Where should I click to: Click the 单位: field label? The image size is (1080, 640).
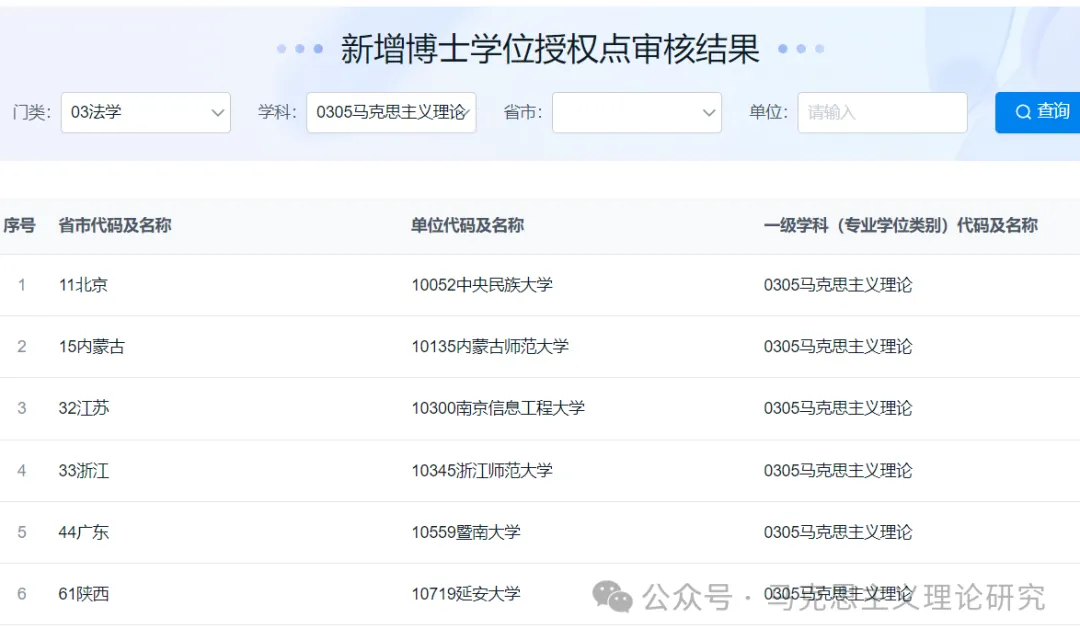[x=768, y=112]
